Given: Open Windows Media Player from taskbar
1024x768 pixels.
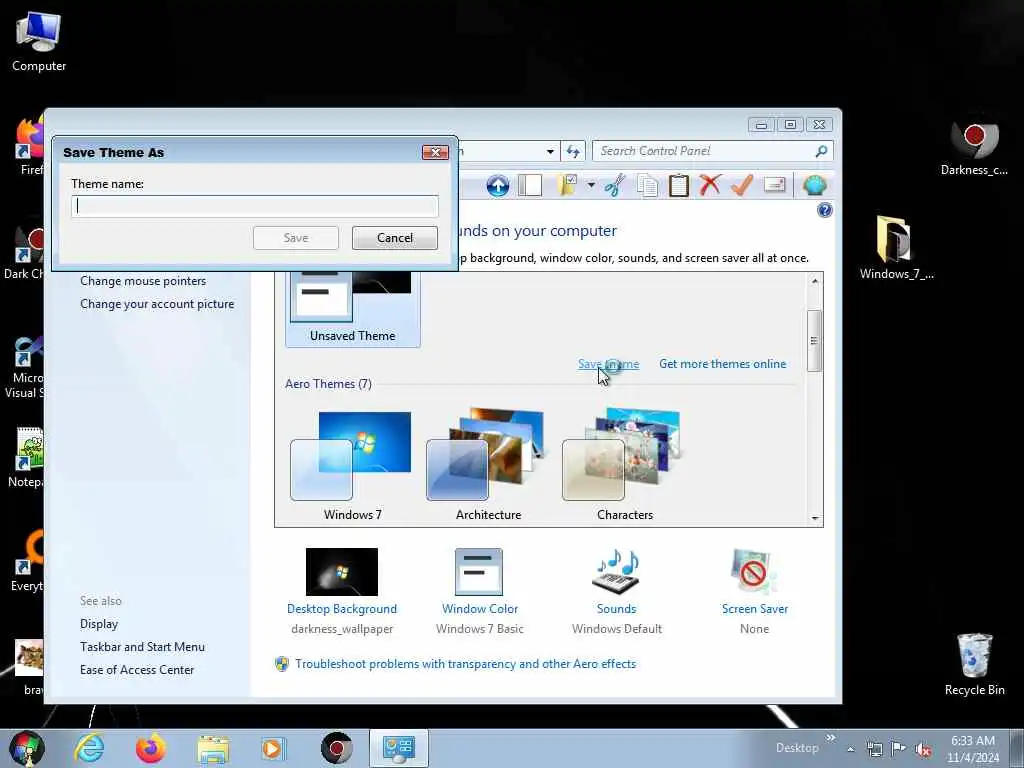Looking at the screenshot, I should point(273,748).
